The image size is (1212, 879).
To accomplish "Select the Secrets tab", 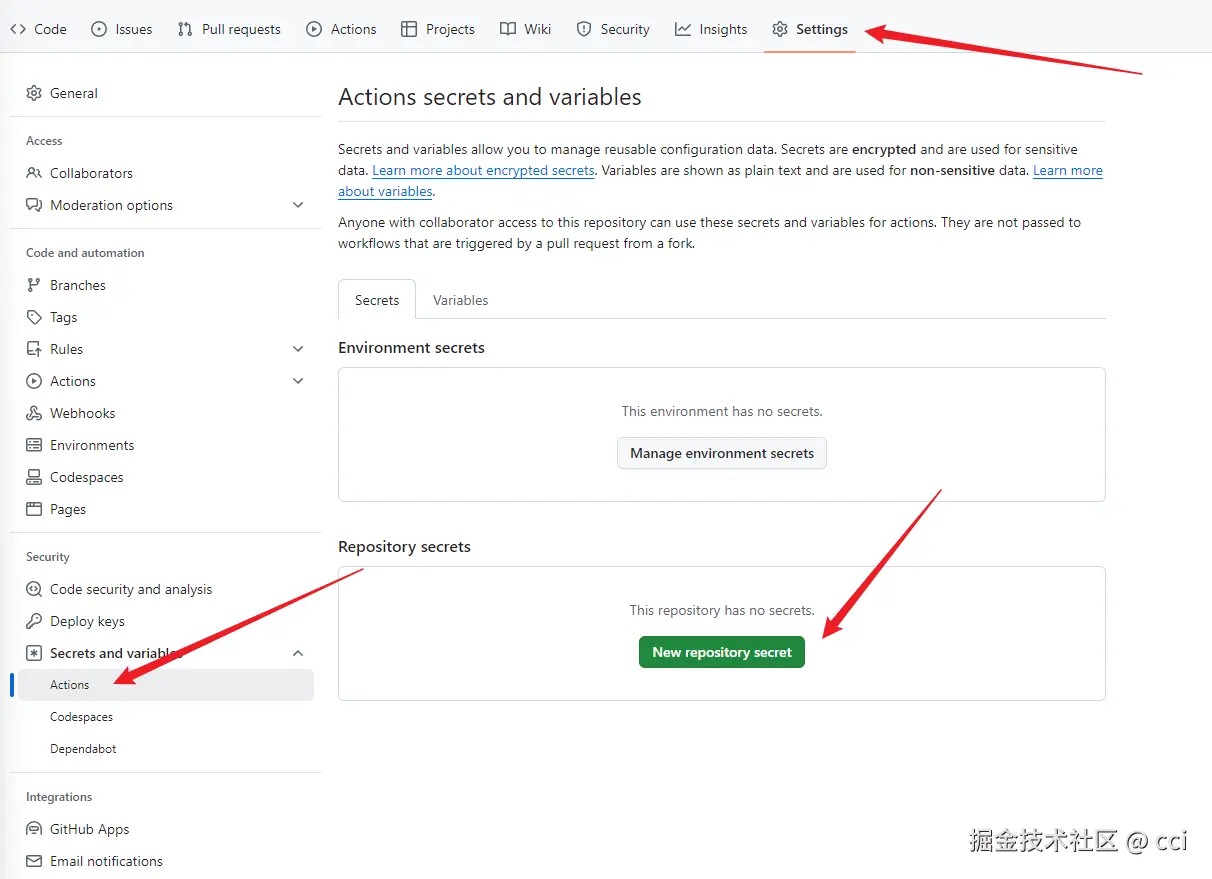I will (x=377, y=300).
